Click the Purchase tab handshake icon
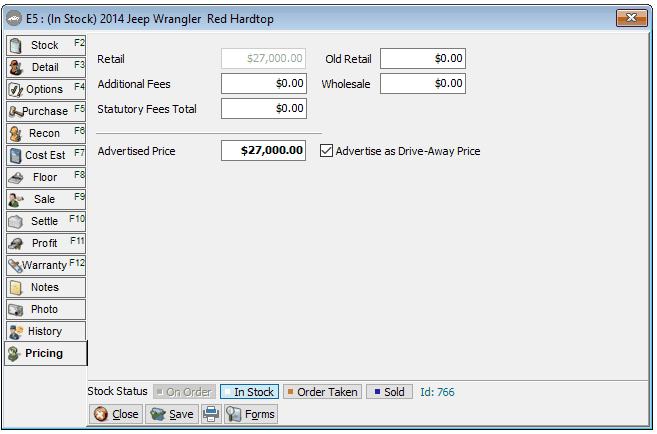The height and width of the screenshot is (434, 657). coord(16,111)
